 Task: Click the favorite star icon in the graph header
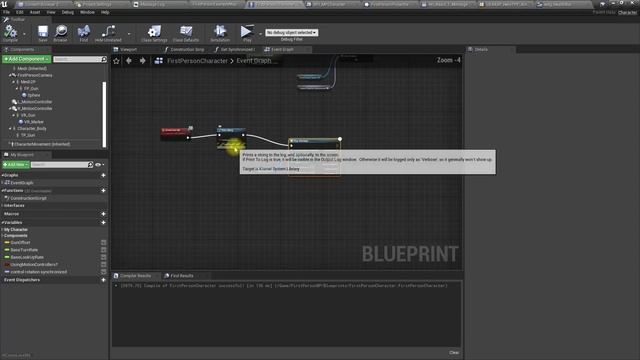(116, 61)
